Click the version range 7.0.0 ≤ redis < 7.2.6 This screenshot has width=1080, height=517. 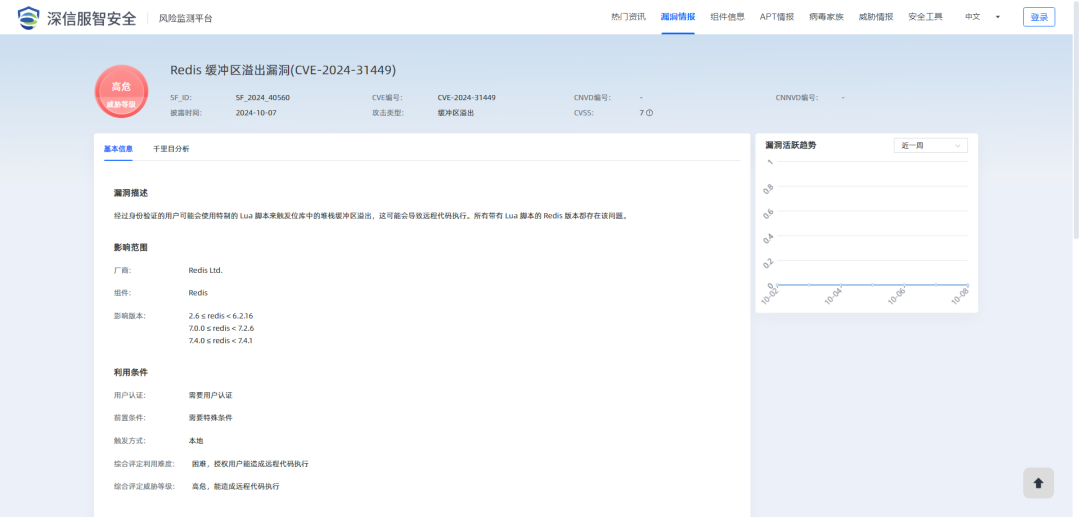[221, 328]
